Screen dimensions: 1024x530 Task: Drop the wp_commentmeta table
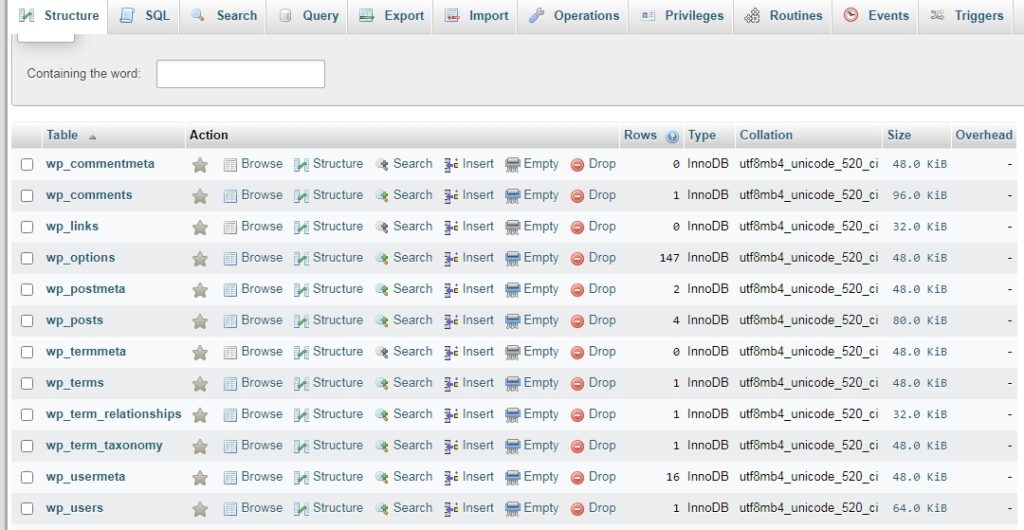click(x=593, y=164)
